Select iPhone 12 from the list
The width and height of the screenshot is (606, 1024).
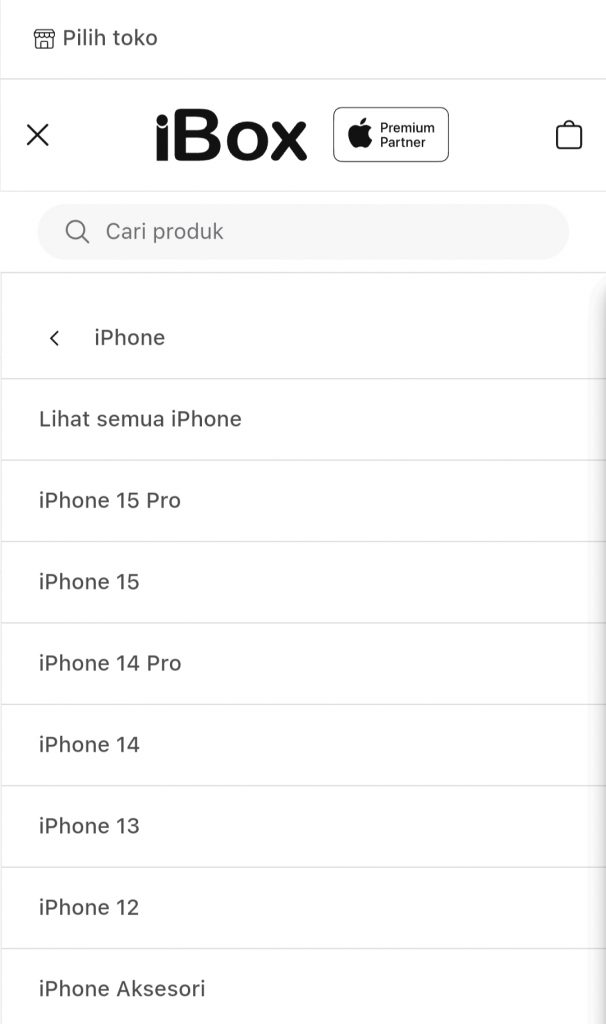click(x=303, y=908)
